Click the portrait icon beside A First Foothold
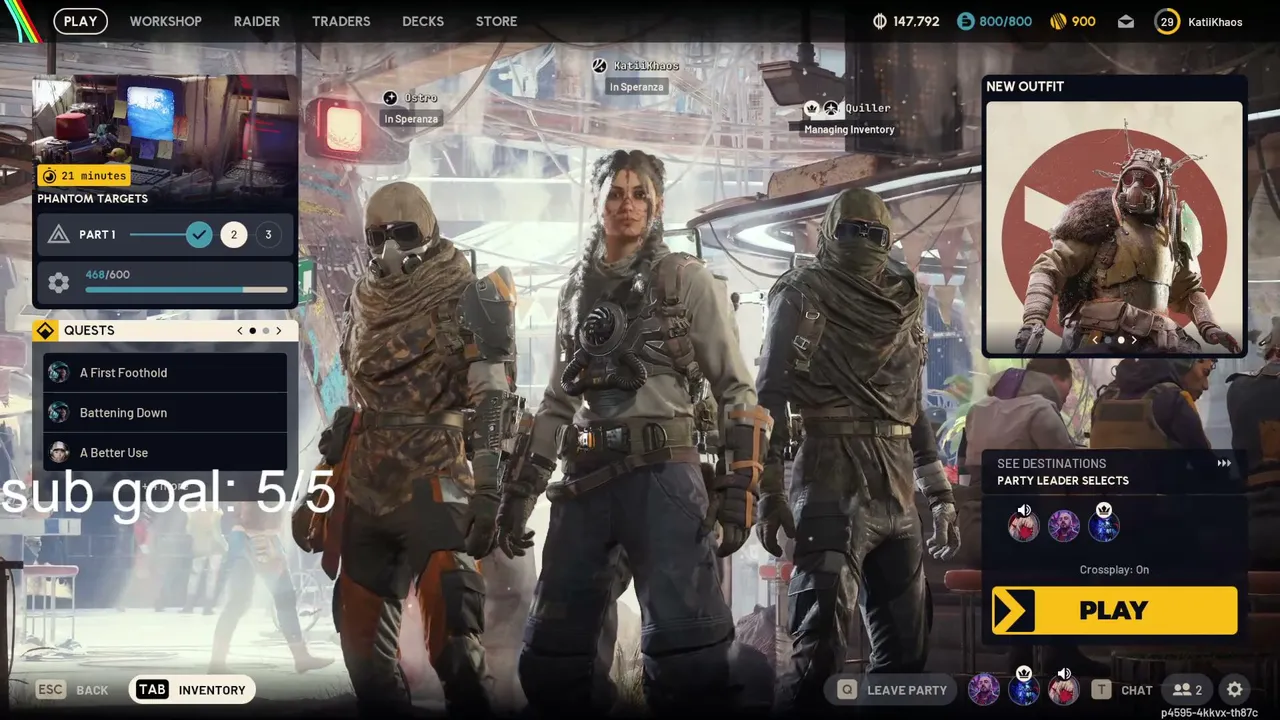 pyautogui.click(x=59, y=373)
